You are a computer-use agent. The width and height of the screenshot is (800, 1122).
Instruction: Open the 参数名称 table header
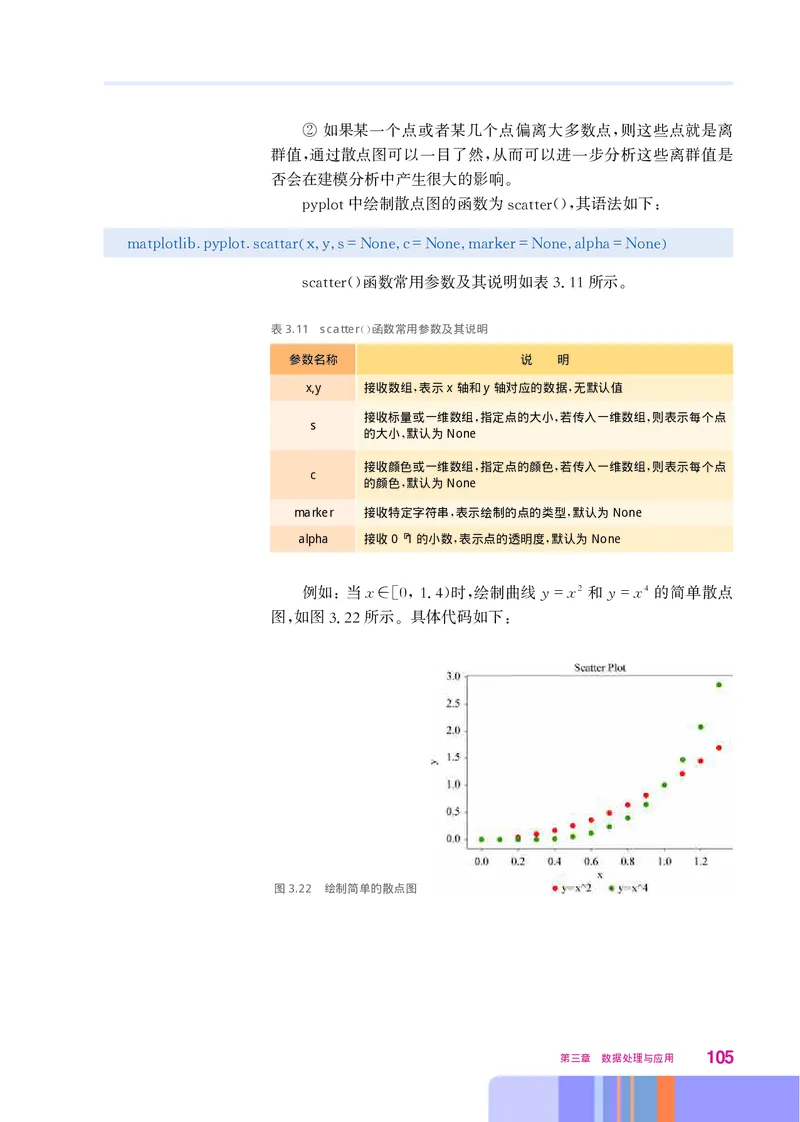pyautogui.click(x=313, y=359)
